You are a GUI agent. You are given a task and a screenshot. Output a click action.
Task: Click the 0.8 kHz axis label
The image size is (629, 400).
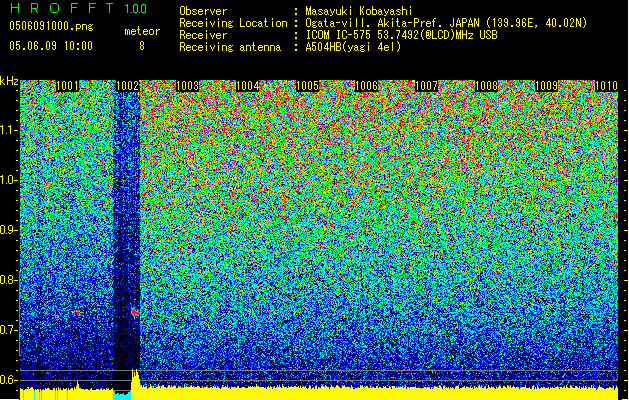[x=9, y=280]
